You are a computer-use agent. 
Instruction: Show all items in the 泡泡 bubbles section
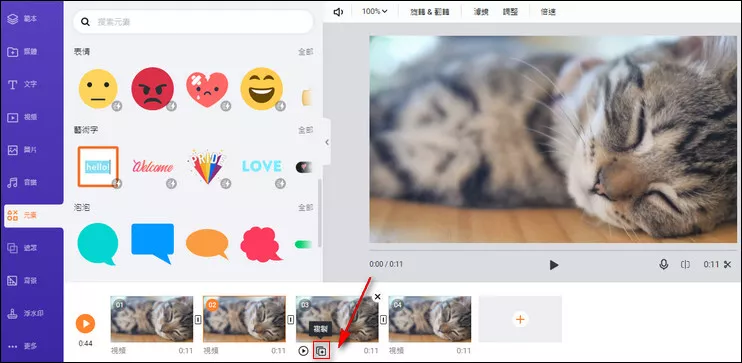click(305, 208)
